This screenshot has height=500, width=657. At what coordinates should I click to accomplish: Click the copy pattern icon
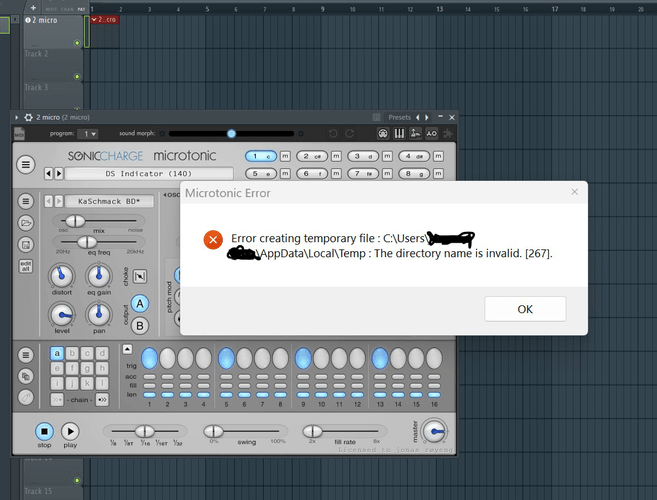26,376
